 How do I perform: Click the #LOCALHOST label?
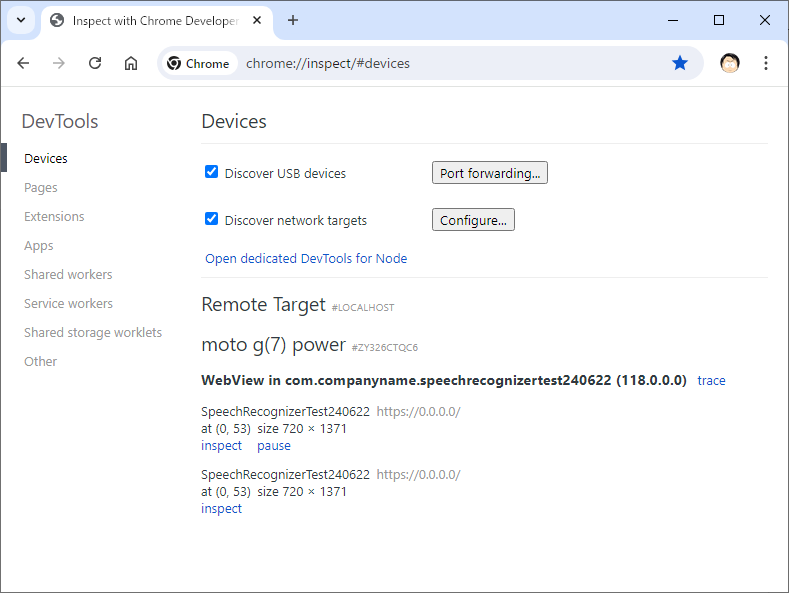pos(363,308)
